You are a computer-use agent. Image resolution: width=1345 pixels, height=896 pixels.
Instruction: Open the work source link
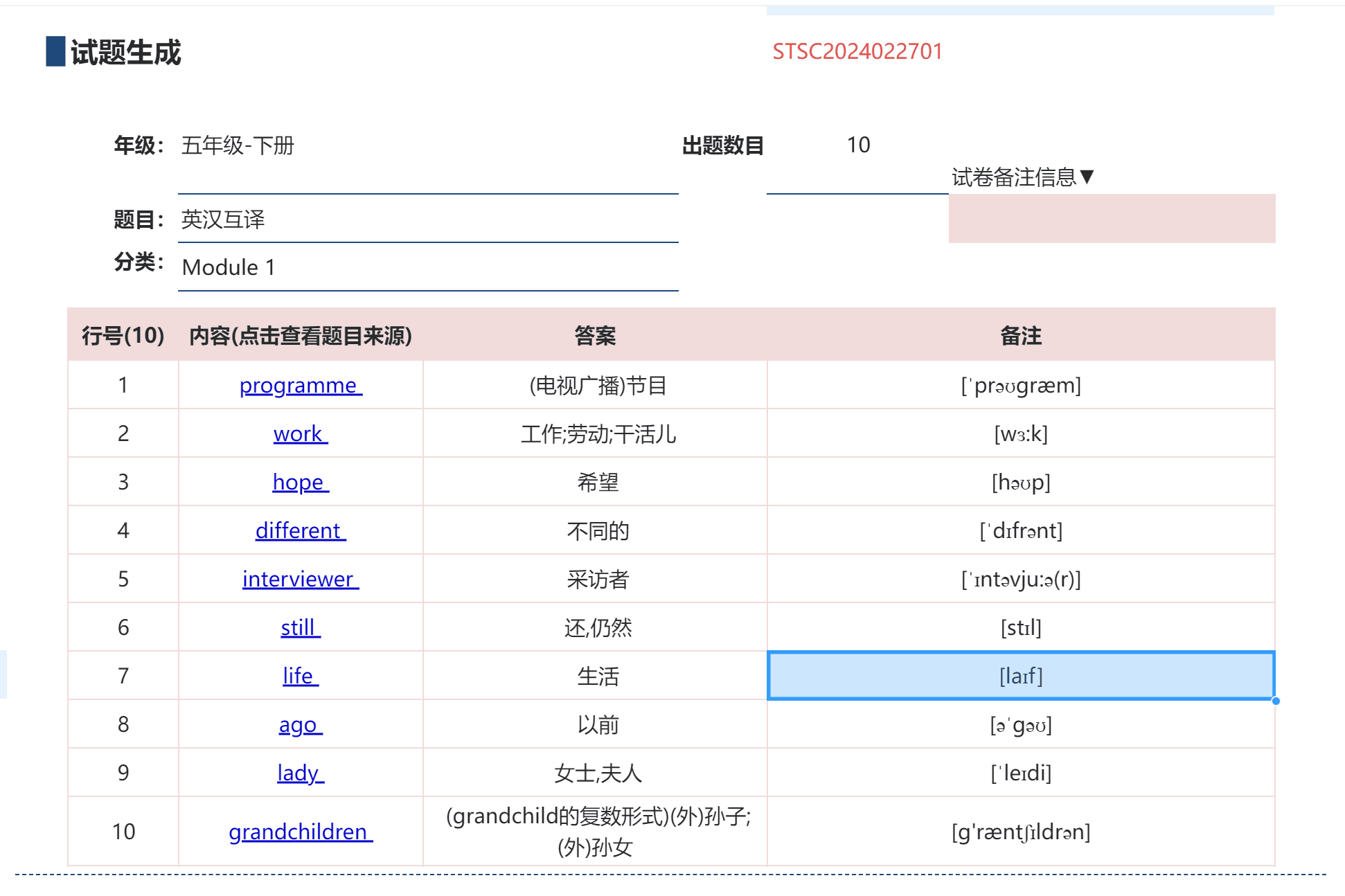point(301,433)
